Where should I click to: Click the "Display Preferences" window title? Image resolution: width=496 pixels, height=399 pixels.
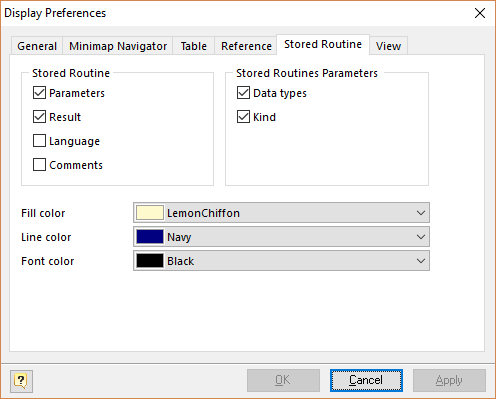point(55,13)
